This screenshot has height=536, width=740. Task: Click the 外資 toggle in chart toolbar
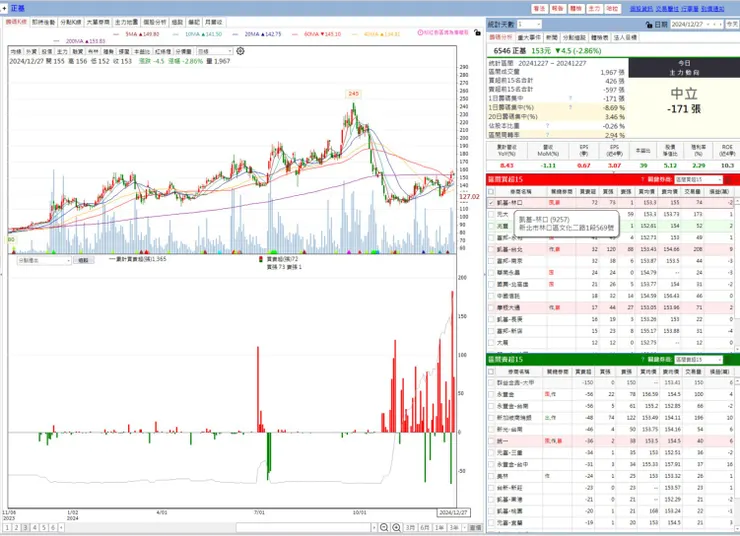[x=32, y=51]
